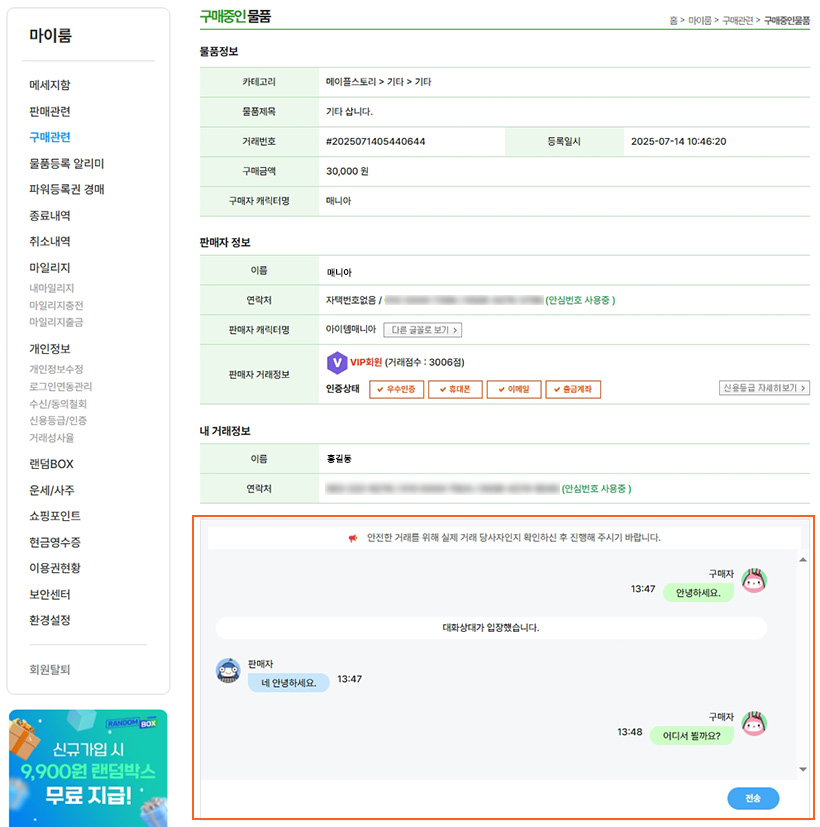The image size is (820, 827).
Task: Expand 다른 글골로 보기 for seller characters
Action: [422, 330]
